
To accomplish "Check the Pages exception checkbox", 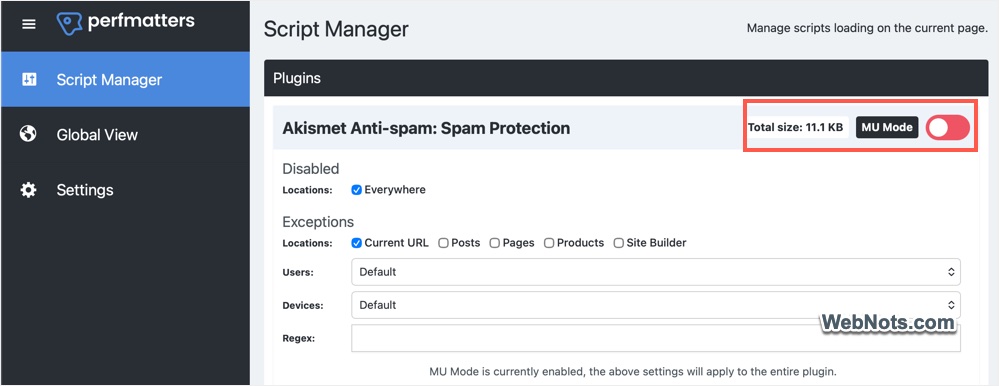I will click(494, 243).
